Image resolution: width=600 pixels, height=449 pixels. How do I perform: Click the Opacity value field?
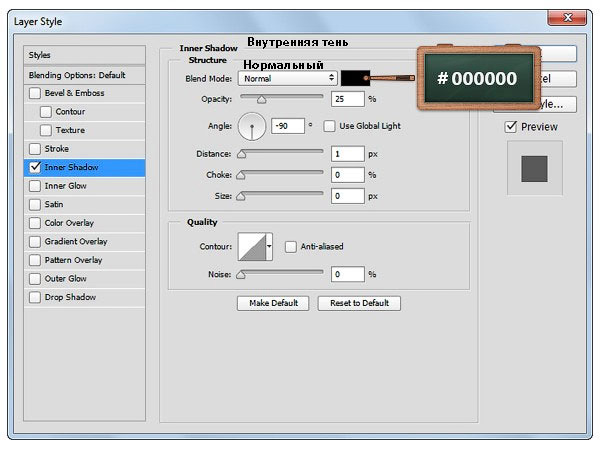(347, 99)
